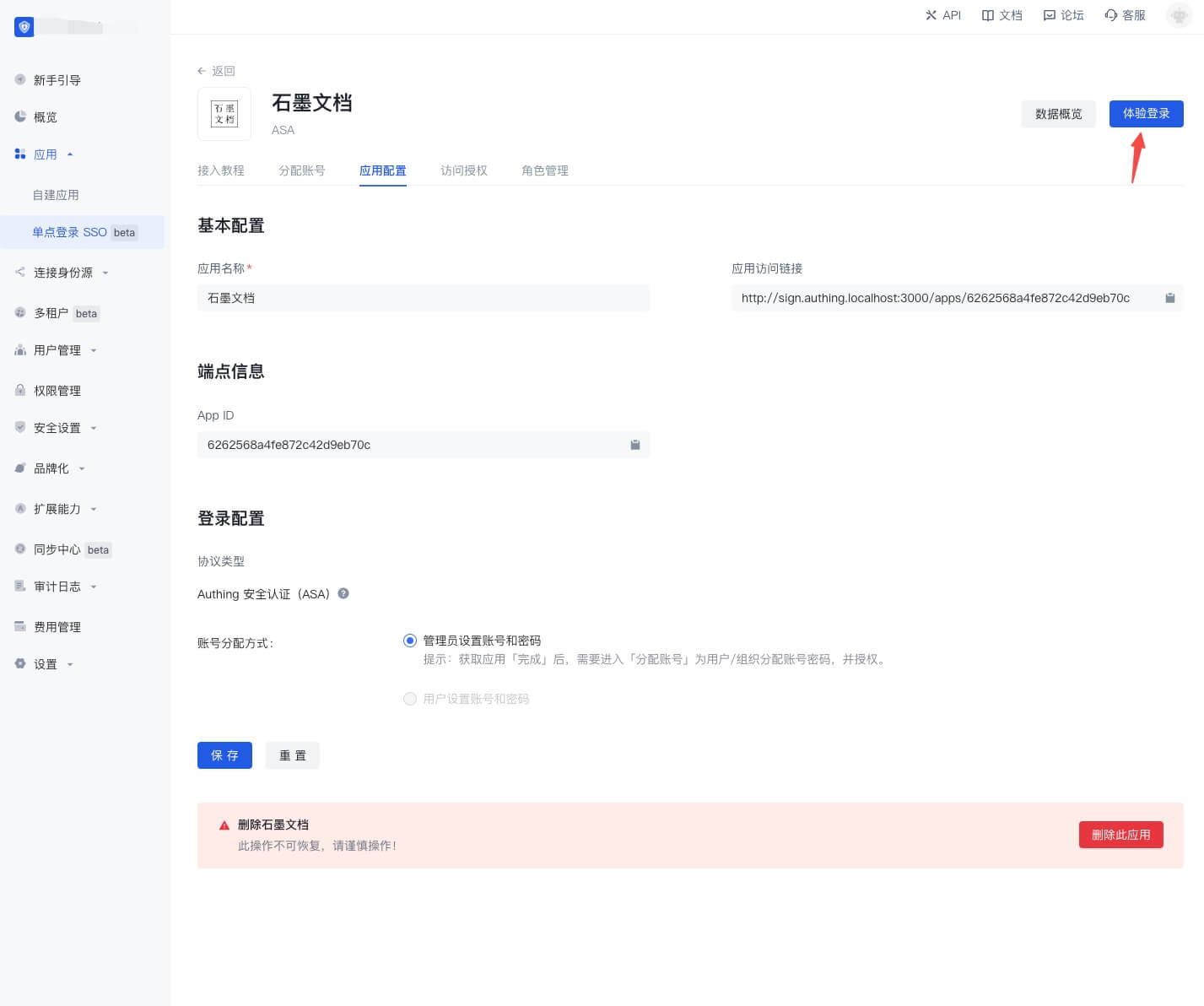Open the 客服 support headset icon
The height and width of the screenshot is (1006, 1204).
click(1111, 15)
